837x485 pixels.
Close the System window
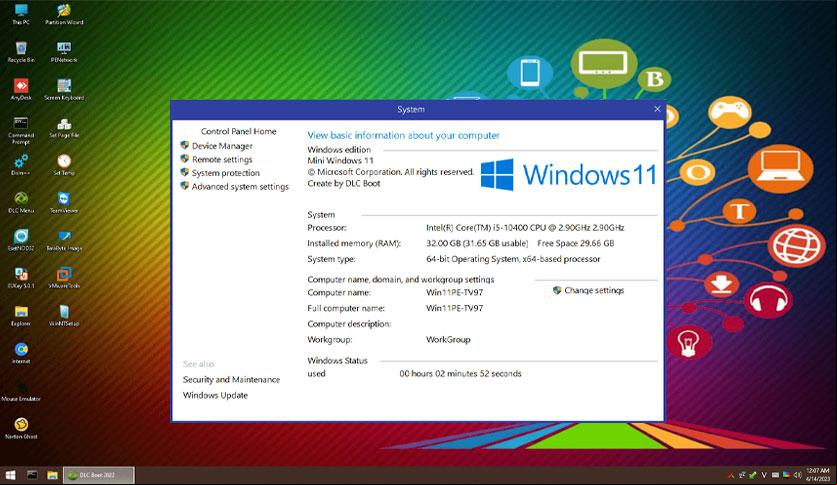pos(657,109)
